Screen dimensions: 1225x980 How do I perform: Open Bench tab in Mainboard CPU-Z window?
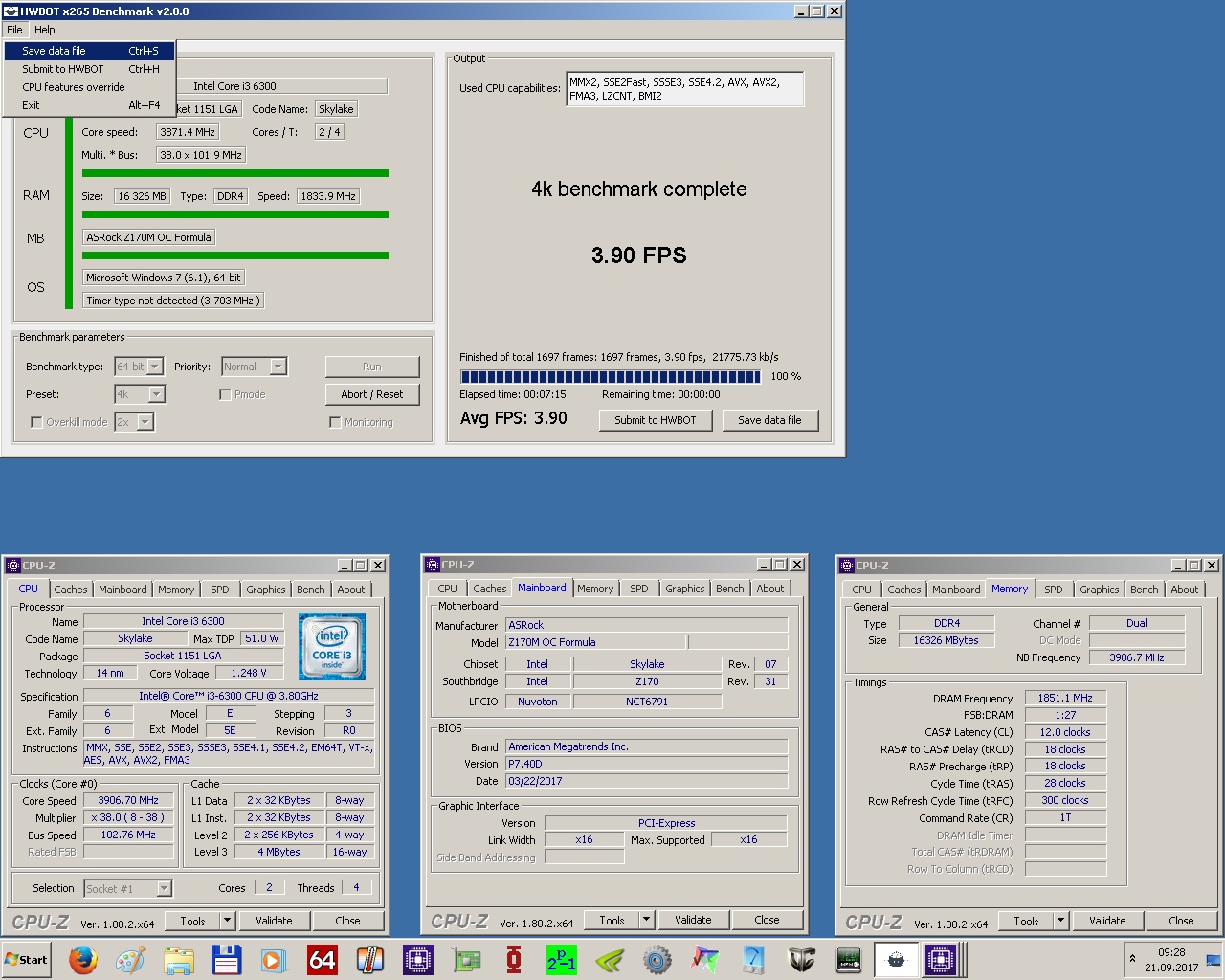click(729, 589)
